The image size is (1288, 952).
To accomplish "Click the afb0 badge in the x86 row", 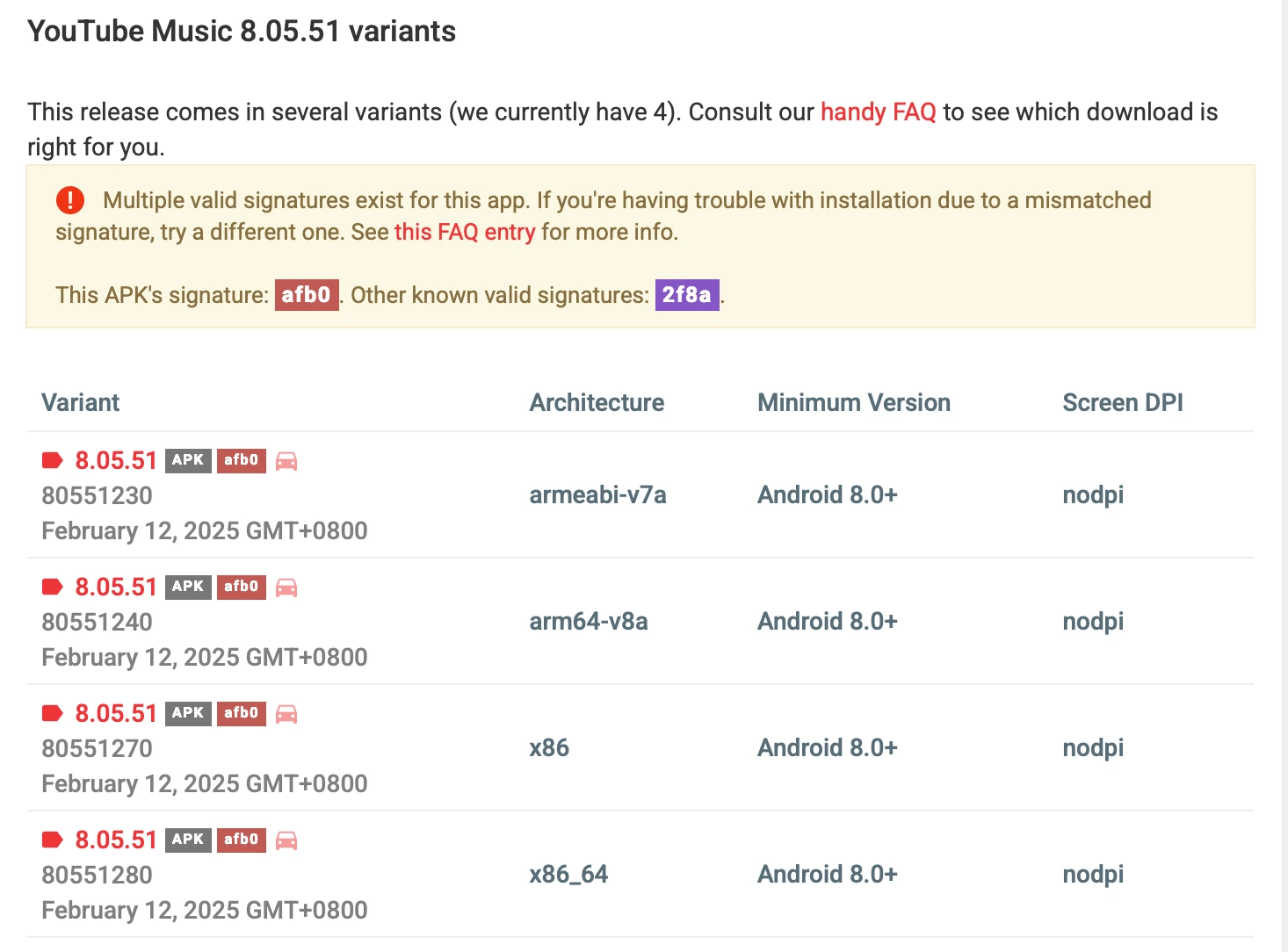I will pyautogui.click(x=241, y=713).
